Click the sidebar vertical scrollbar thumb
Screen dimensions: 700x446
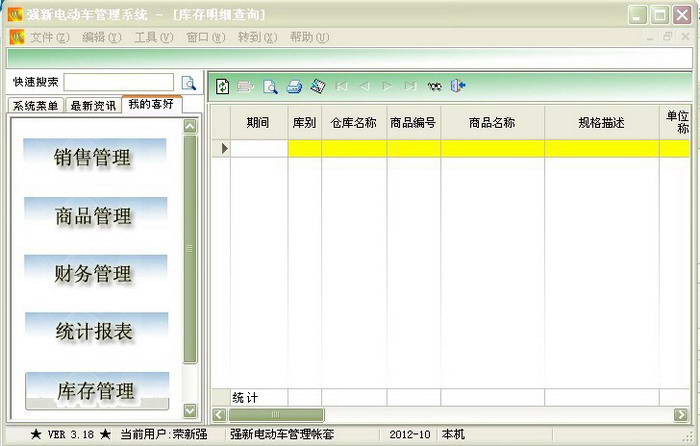190,249
